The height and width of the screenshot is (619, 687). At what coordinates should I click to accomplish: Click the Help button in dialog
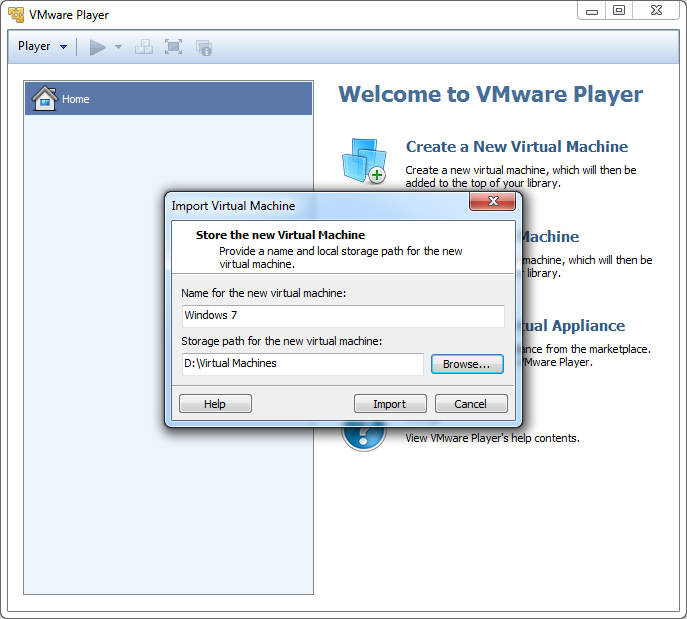pyautogui.click(x=215, y=404)
